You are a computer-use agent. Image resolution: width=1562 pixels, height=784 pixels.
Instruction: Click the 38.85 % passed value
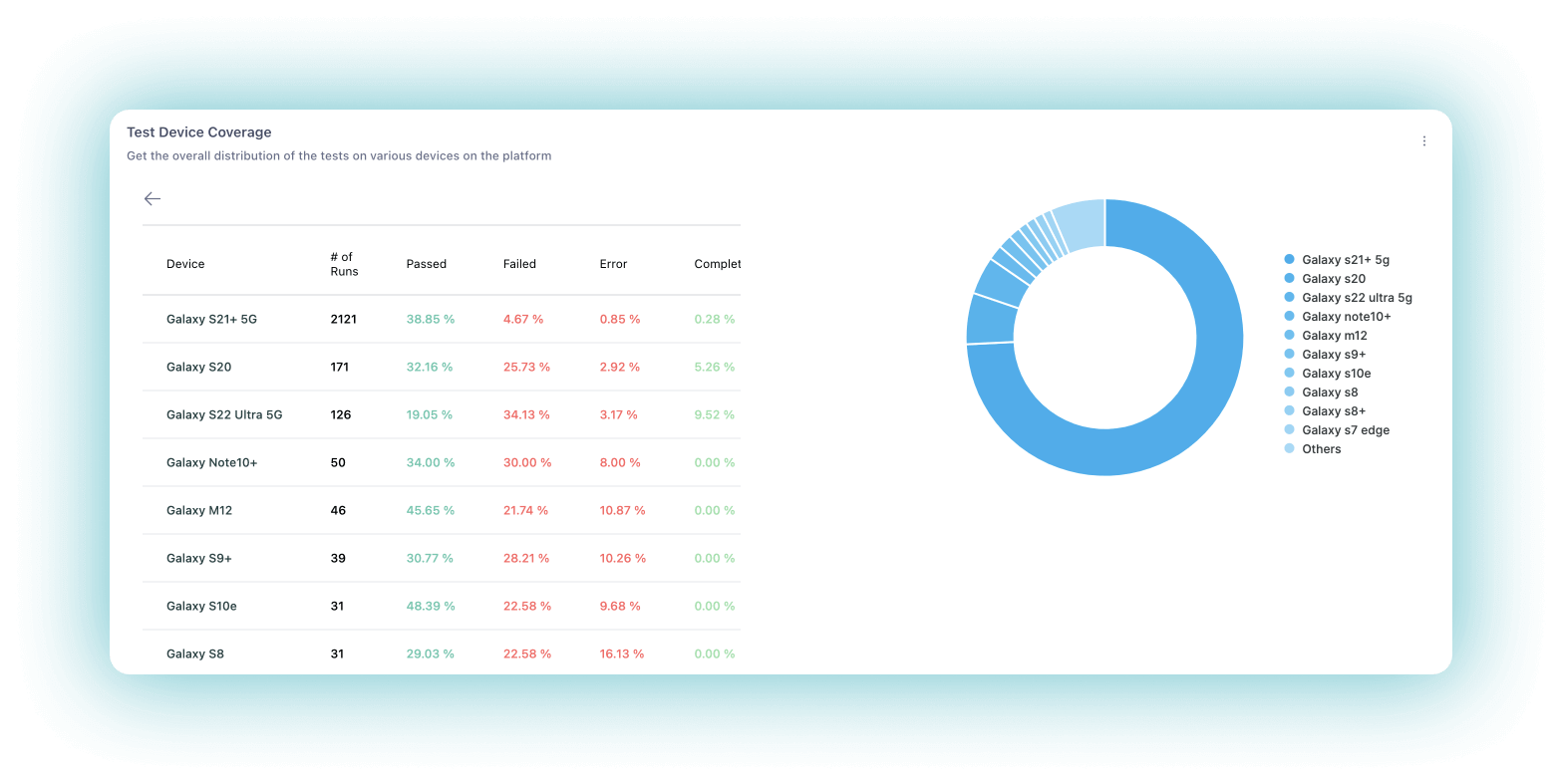431,320
